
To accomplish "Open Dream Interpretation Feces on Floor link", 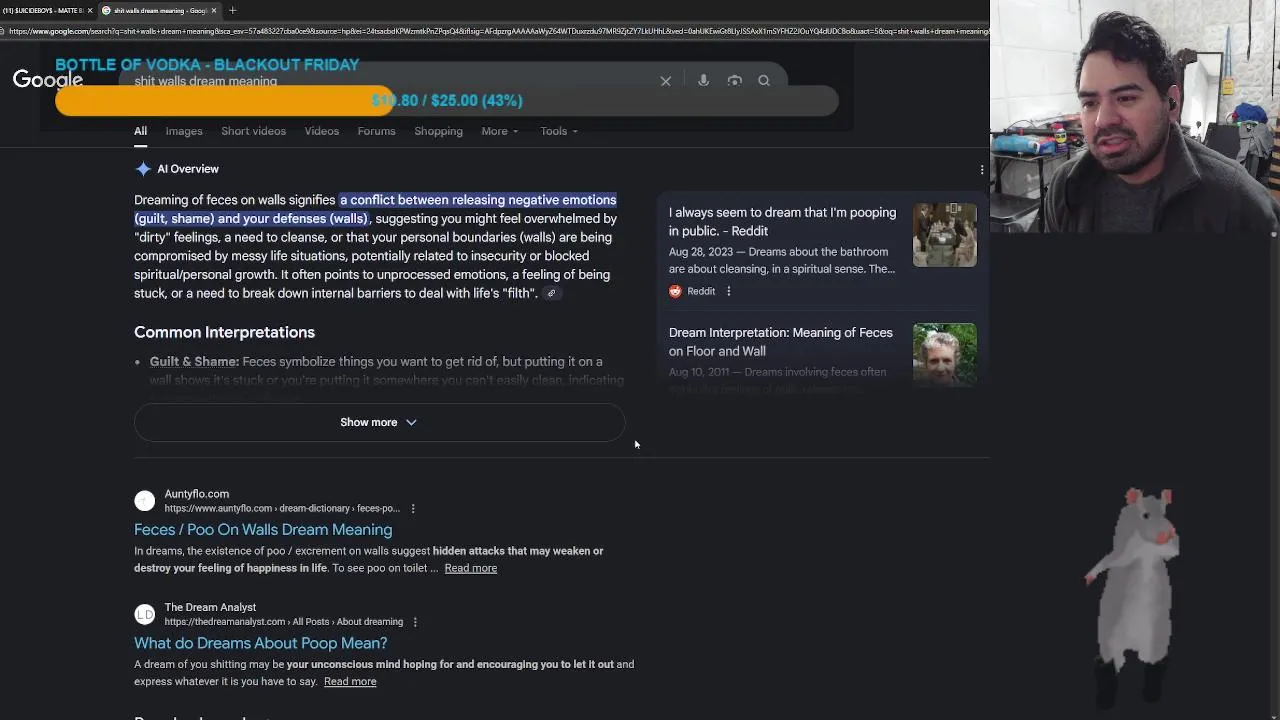I will tap(780, 342).
